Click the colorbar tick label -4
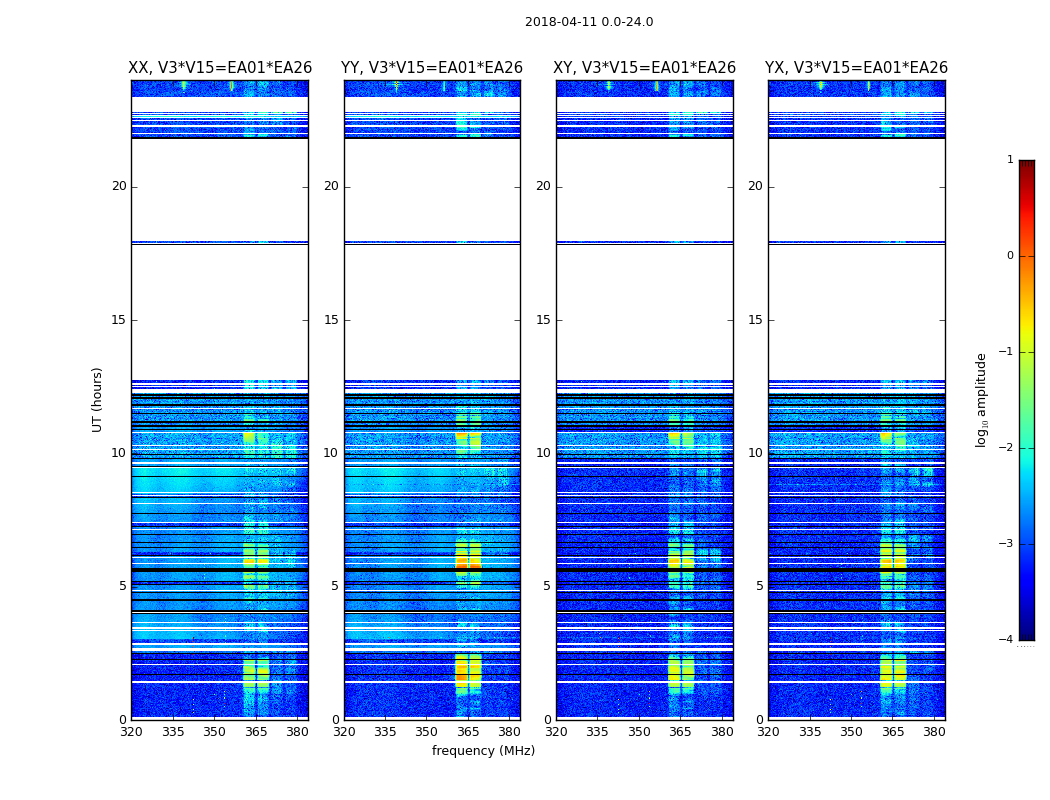This screenshot has width=1050, height=800. click(1007, 640)
